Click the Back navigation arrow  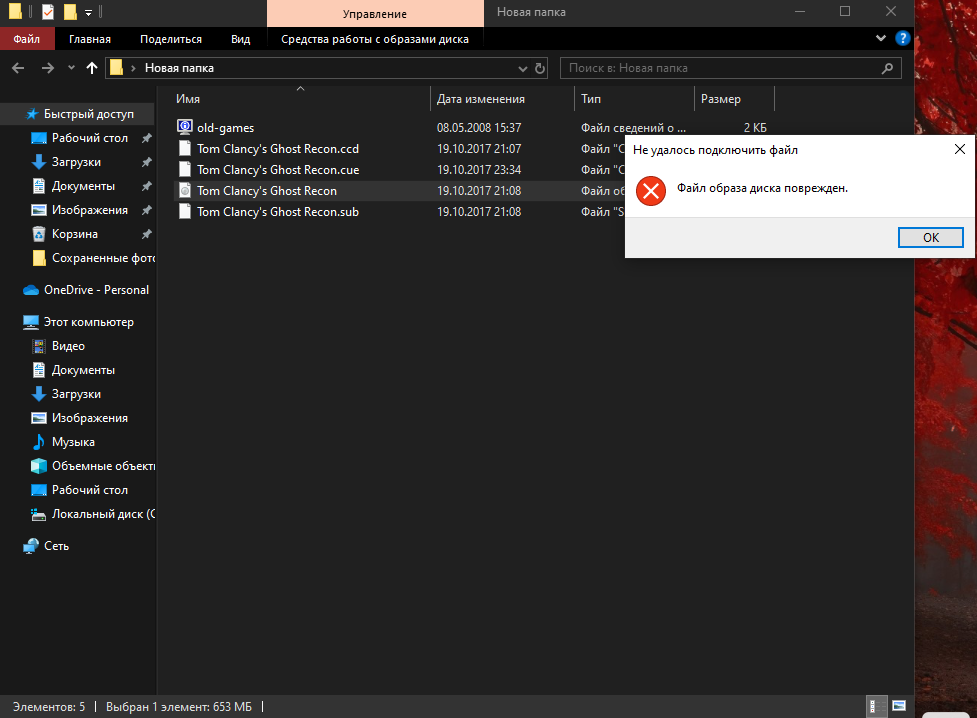point(18,68)
